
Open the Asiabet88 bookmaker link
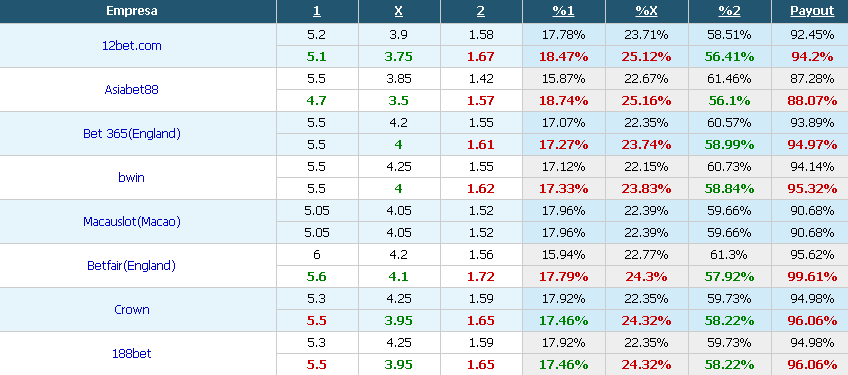[131, 90]
